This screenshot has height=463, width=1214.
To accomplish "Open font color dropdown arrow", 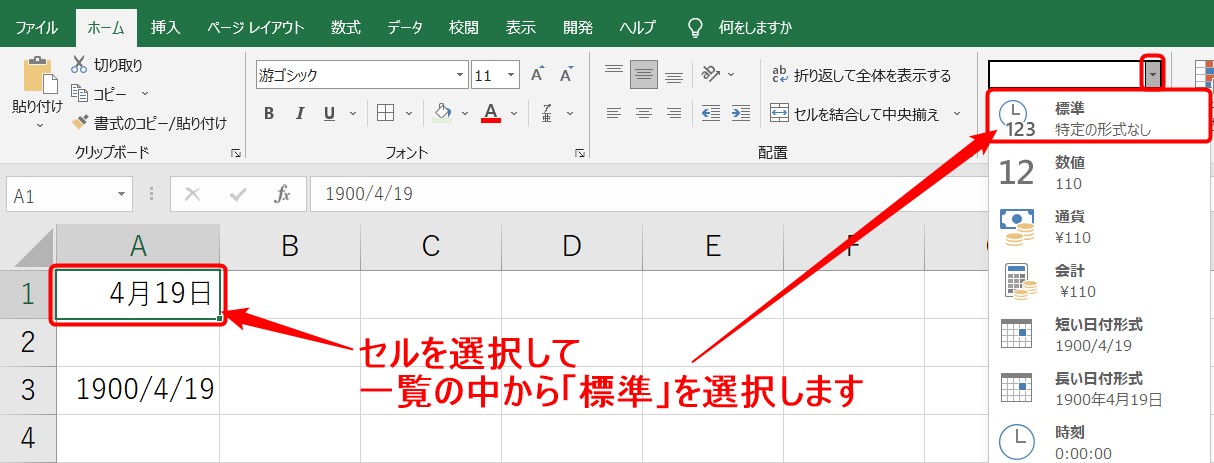I will [511, 113].
